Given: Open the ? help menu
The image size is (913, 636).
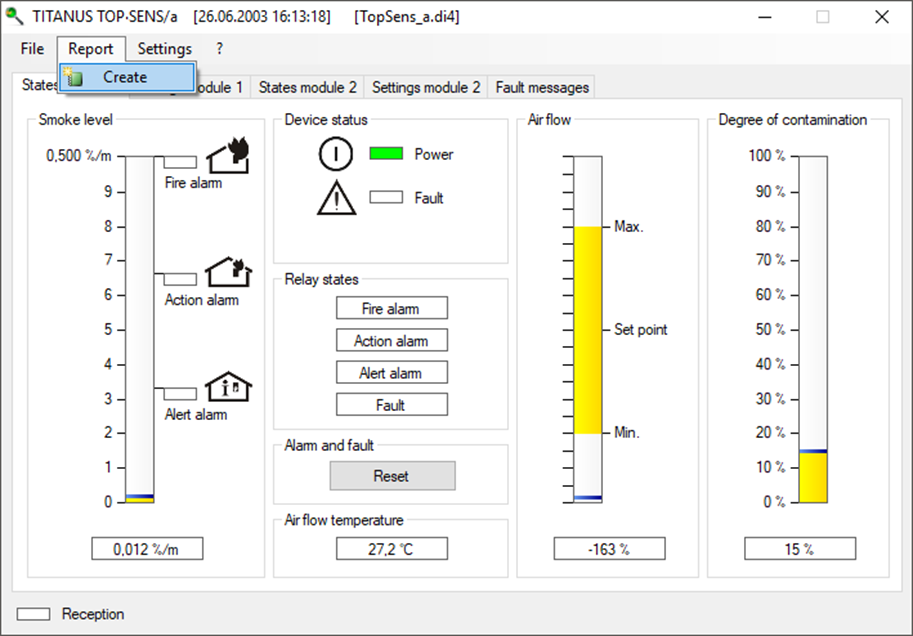Looking at the screenshot, I should click(x=219, y=49).
